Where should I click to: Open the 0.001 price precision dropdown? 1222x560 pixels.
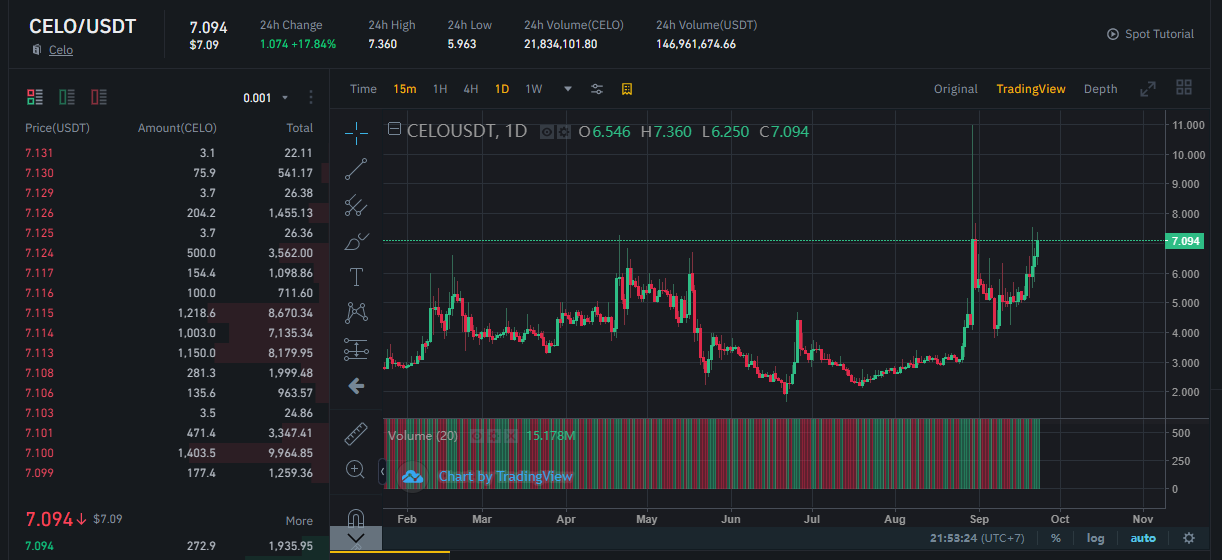(x=266, y=98)
